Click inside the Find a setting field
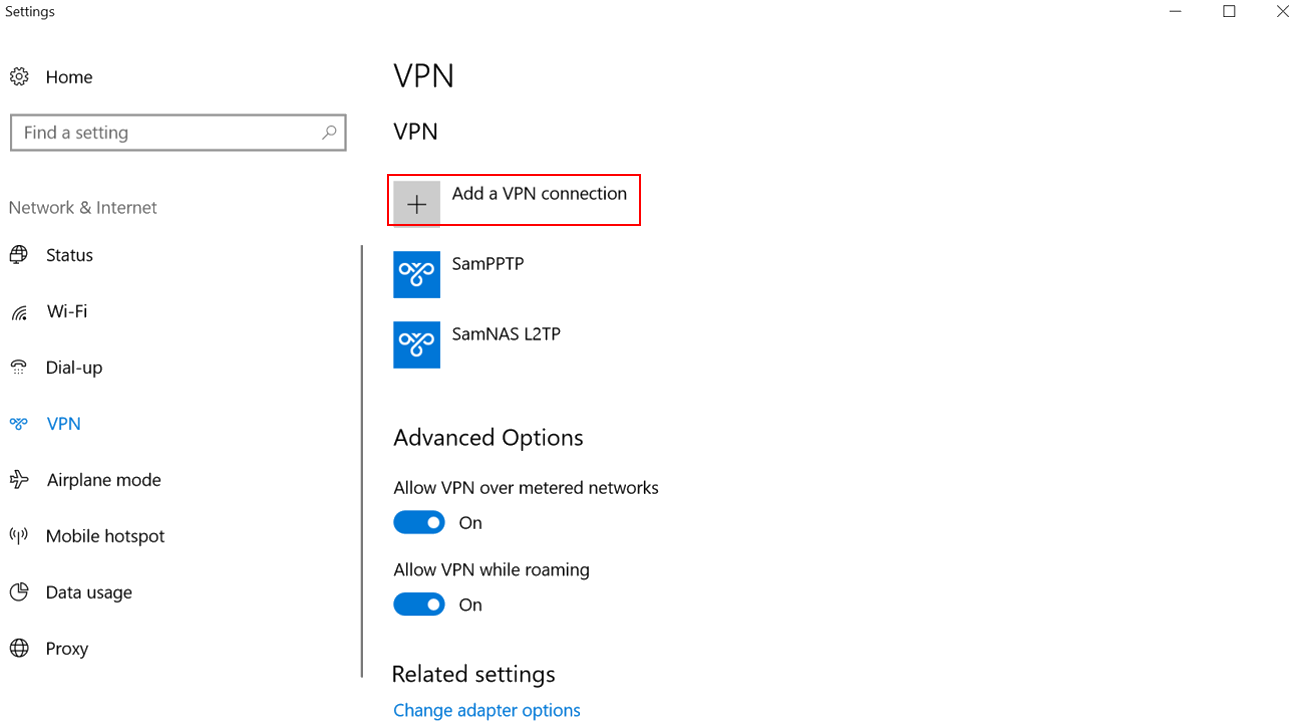 [x=178, y=132]
